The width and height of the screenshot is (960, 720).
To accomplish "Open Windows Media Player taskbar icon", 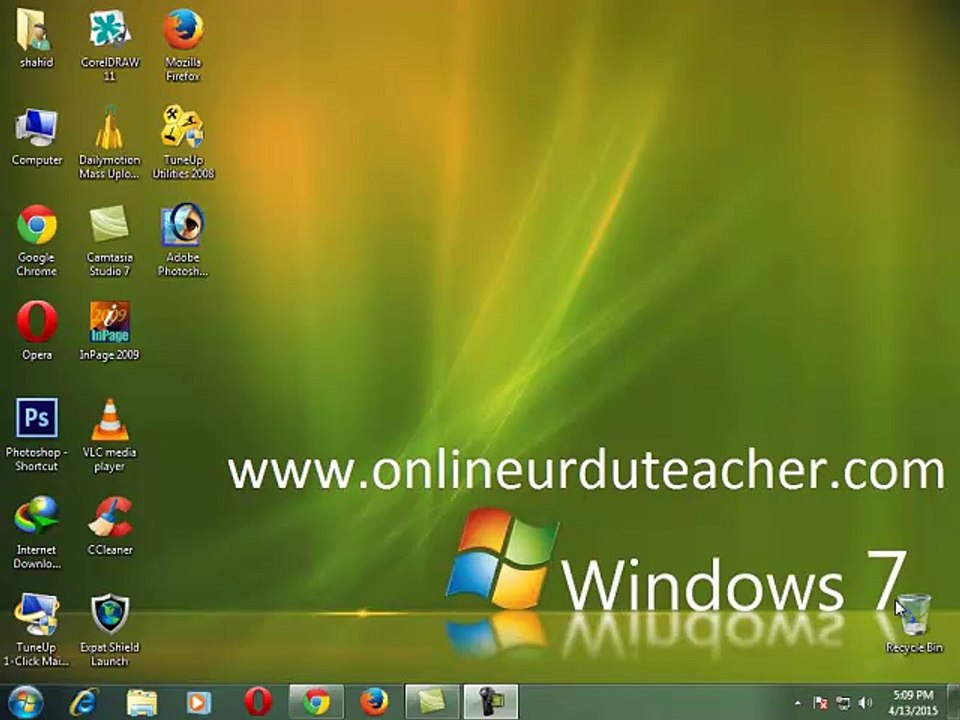I will (198, 702).
